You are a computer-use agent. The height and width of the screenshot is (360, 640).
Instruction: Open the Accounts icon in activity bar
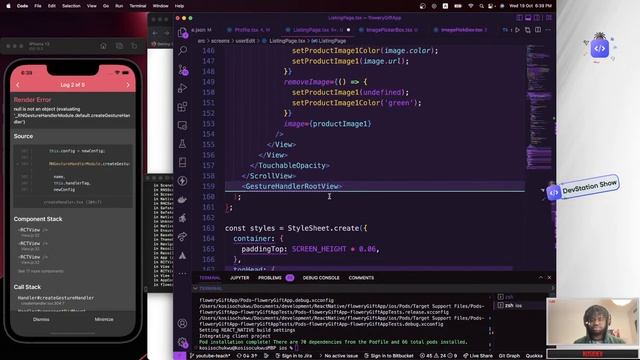coord(182,323)
